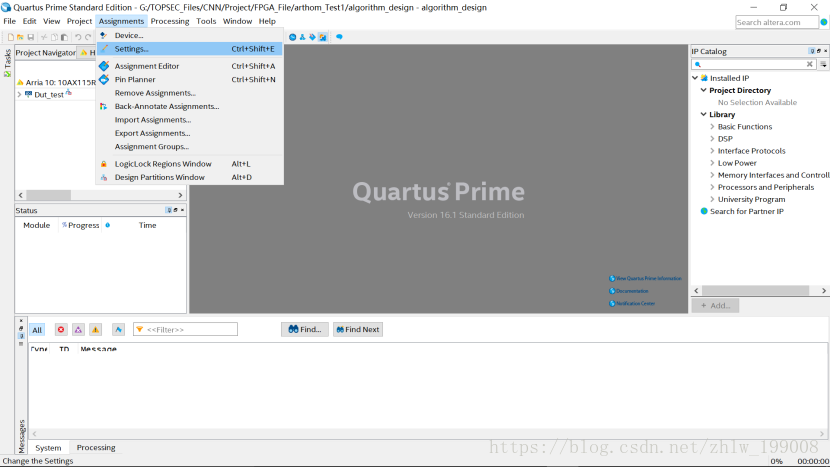Screen dimensions: 830x467
Task: Choose Import Assignments... entry
Action: pyautogui.click(x=190, y=120)
